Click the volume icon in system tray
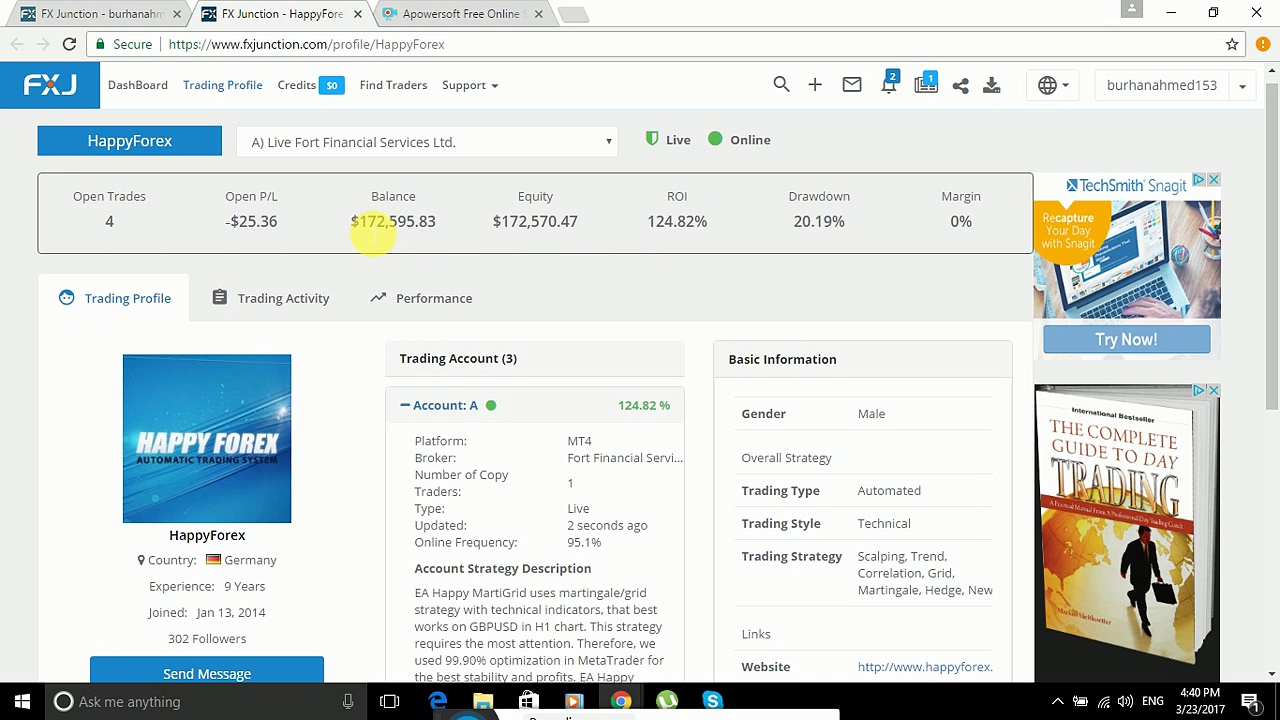Image resolution: width=1280 pixels, height=720 pixels. tap(1126, 702)
